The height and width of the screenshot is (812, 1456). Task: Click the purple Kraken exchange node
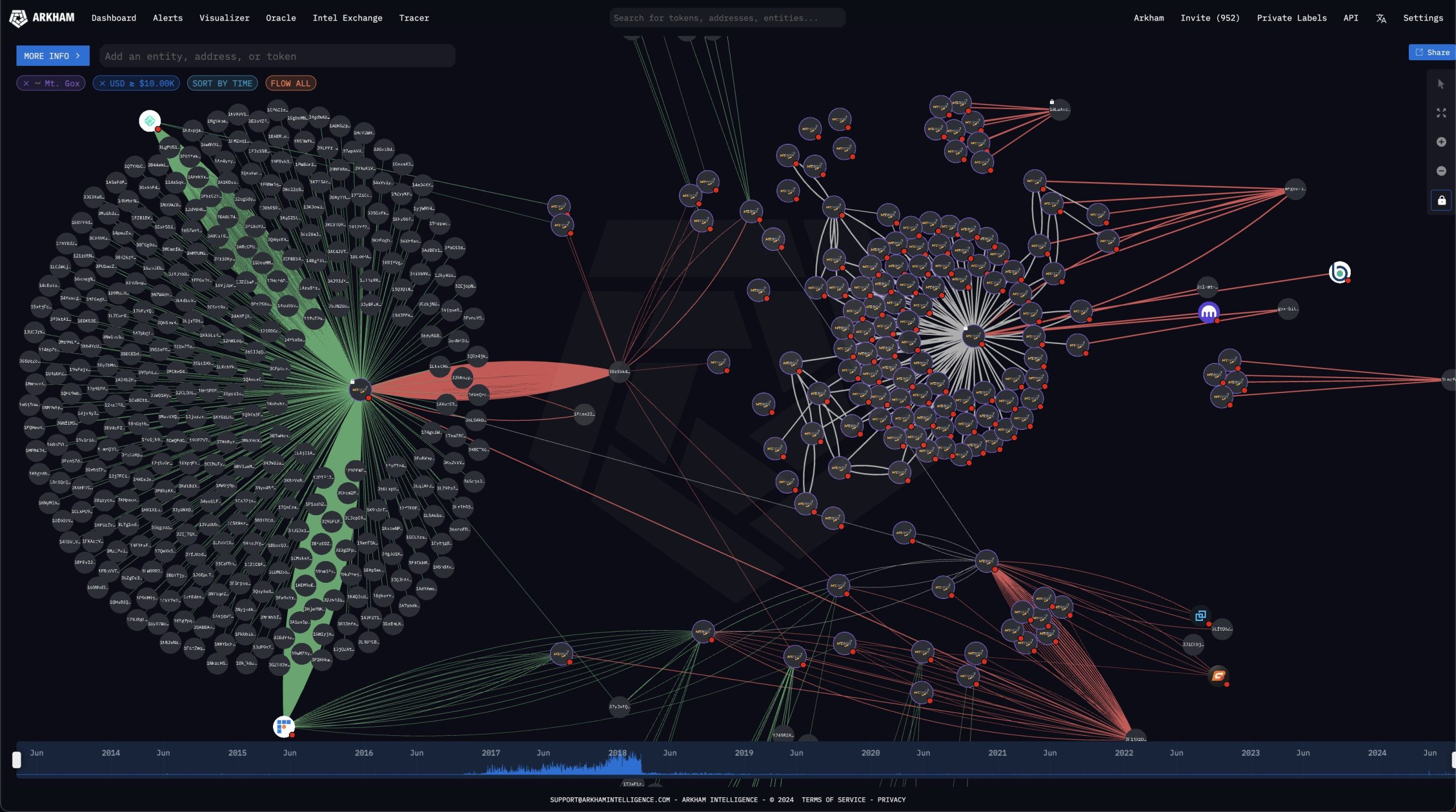click(x=1208, y=312)
